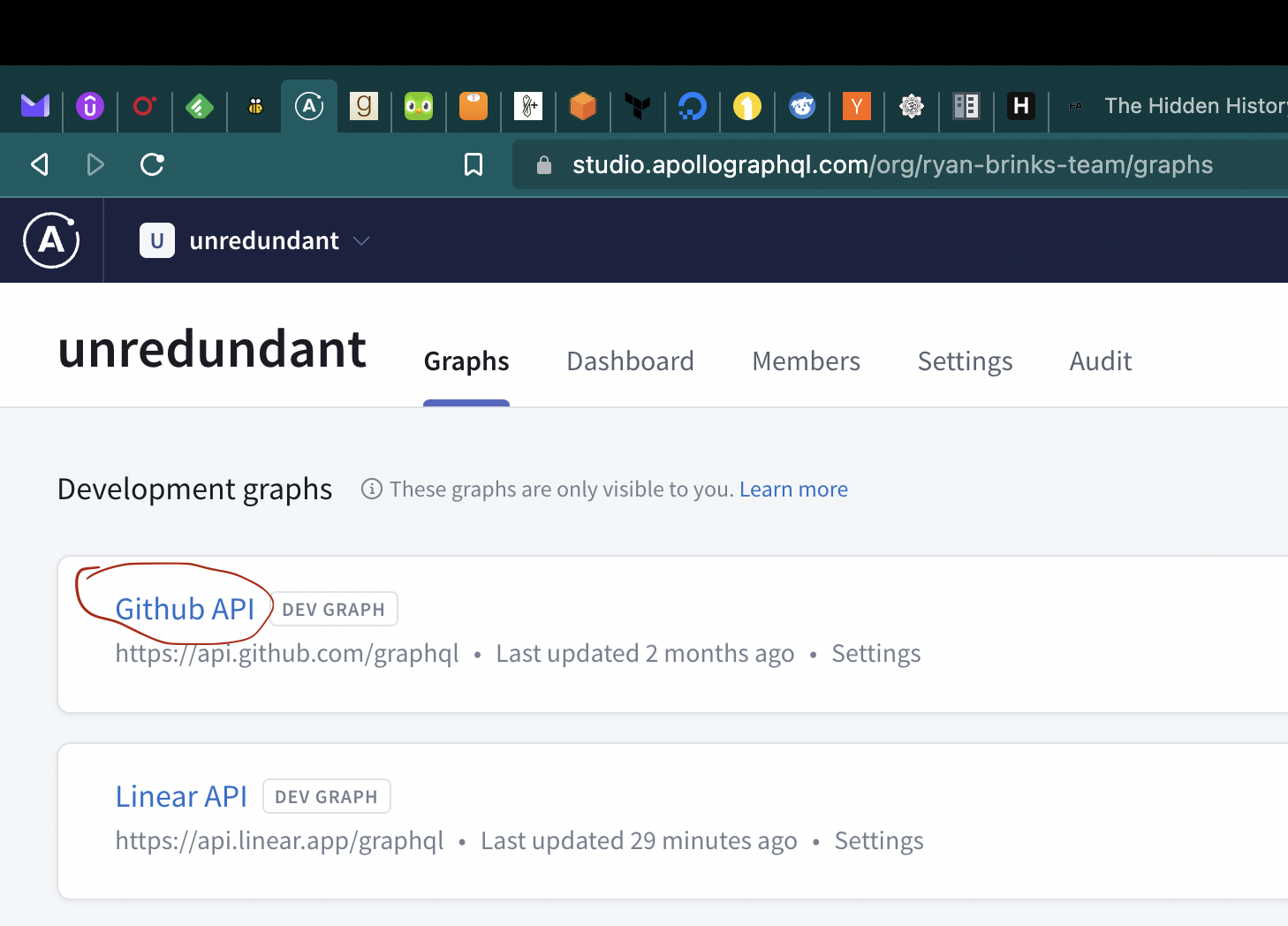Click 'Last updated 2 months ago' text
Screen dimensions: 1288x926
coord(645,654)
